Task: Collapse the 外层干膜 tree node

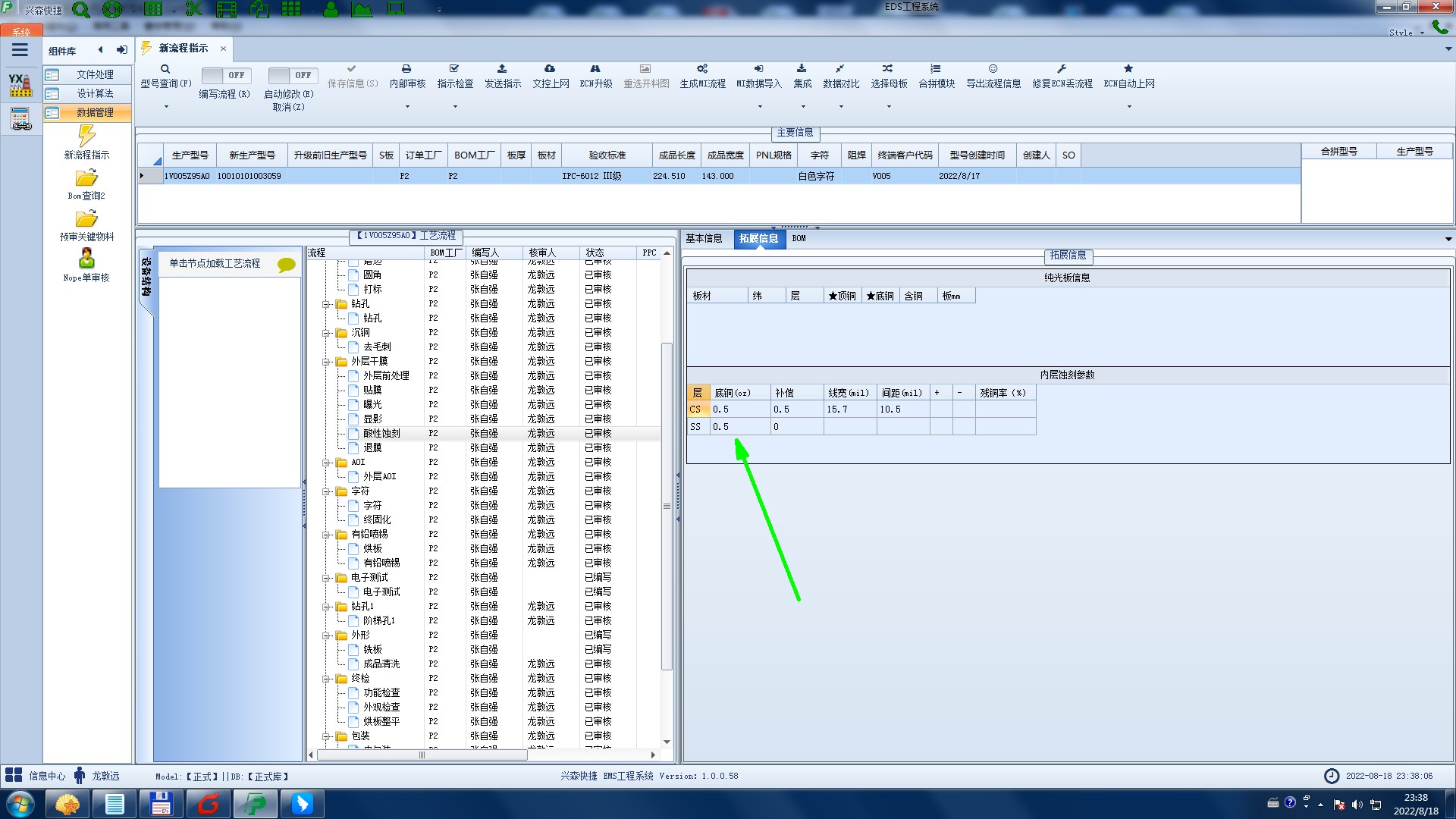Action: [x=325, y=362]
